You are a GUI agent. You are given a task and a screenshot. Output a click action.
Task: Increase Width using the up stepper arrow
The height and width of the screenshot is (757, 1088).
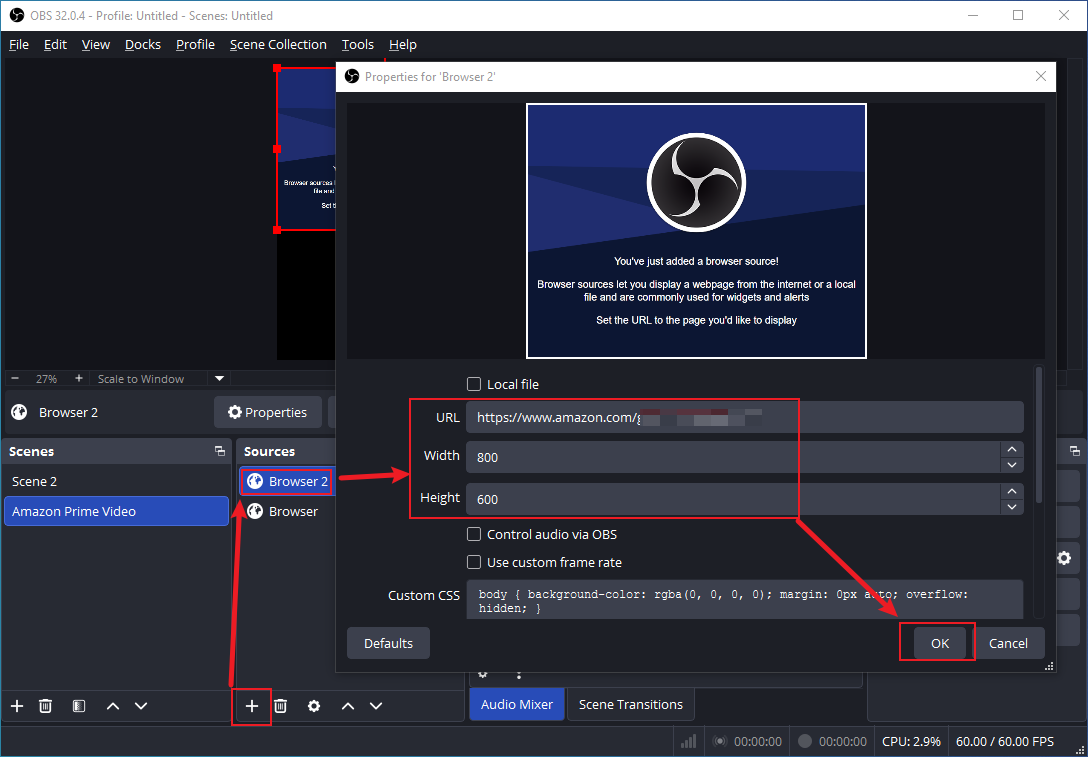tap(1011, 450)
